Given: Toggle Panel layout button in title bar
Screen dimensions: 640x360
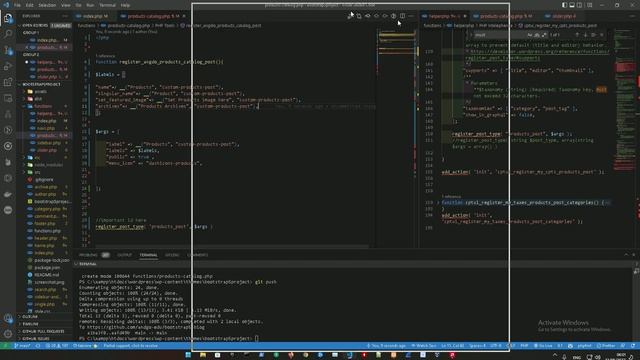Looking at the screenshot, I should pos(572,5).
